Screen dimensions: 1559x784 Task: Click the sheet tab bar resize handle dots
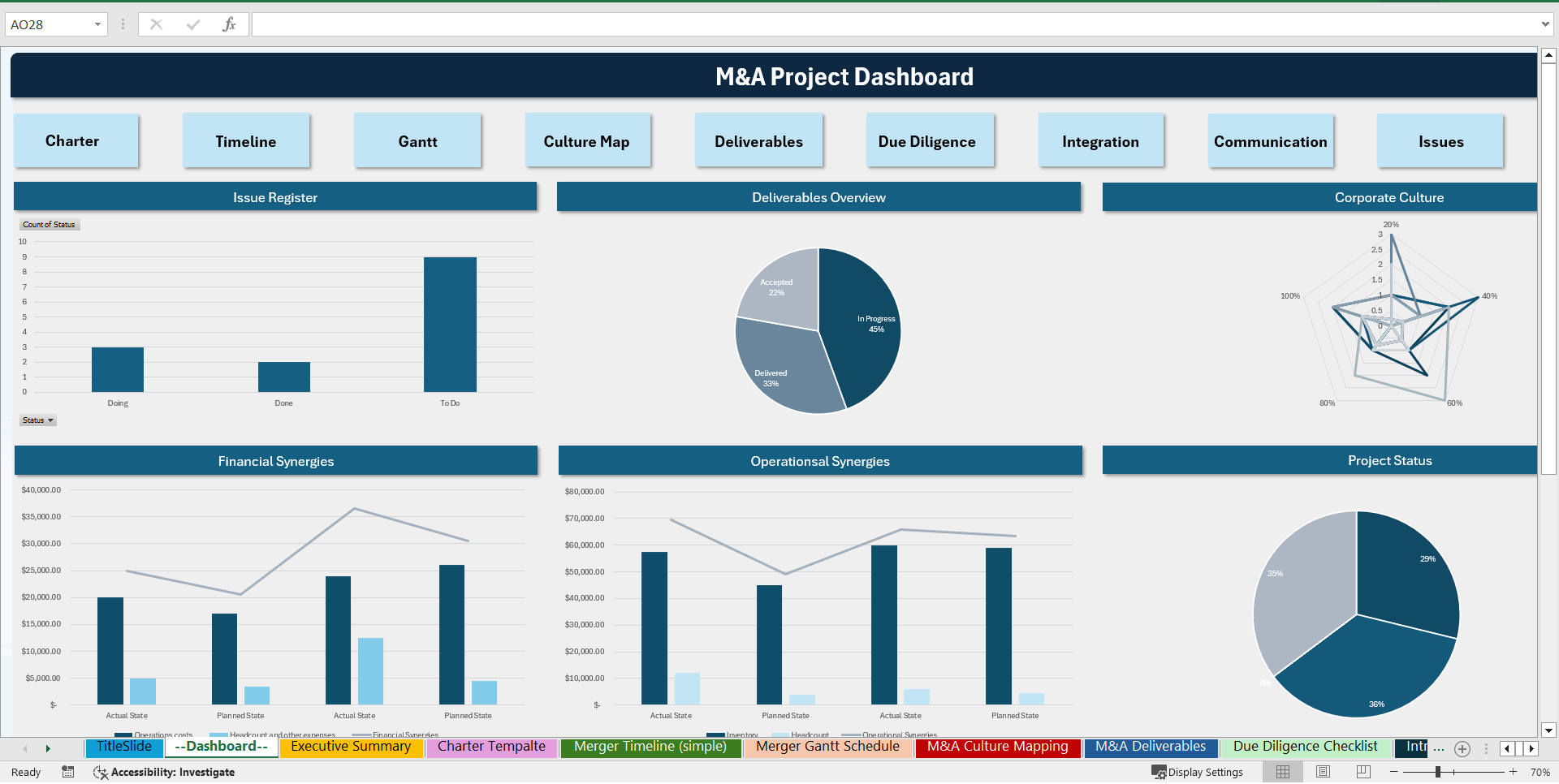click(1486, 748)
